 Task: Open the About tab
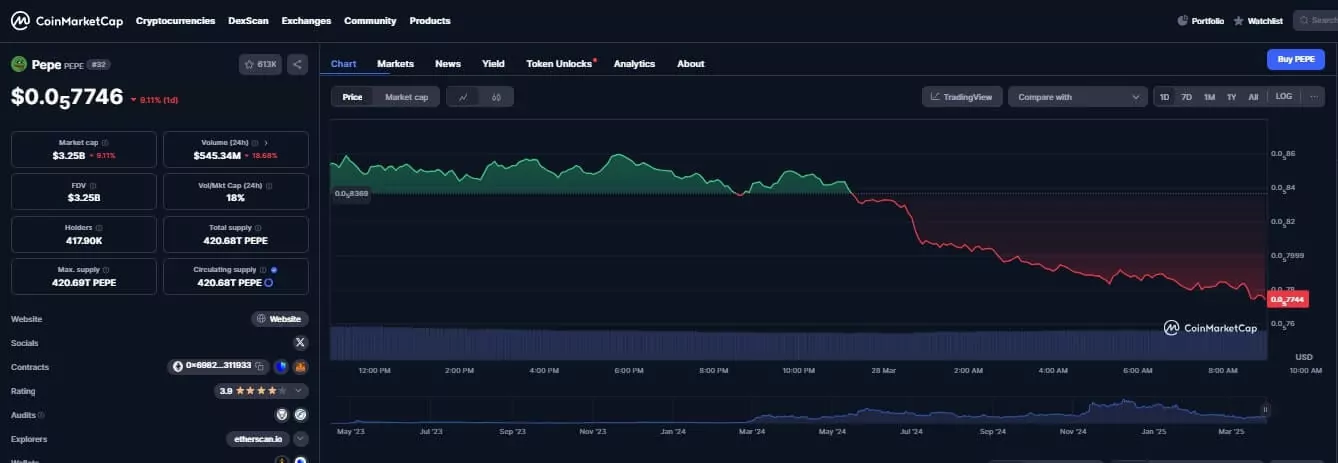pos(690,63)
